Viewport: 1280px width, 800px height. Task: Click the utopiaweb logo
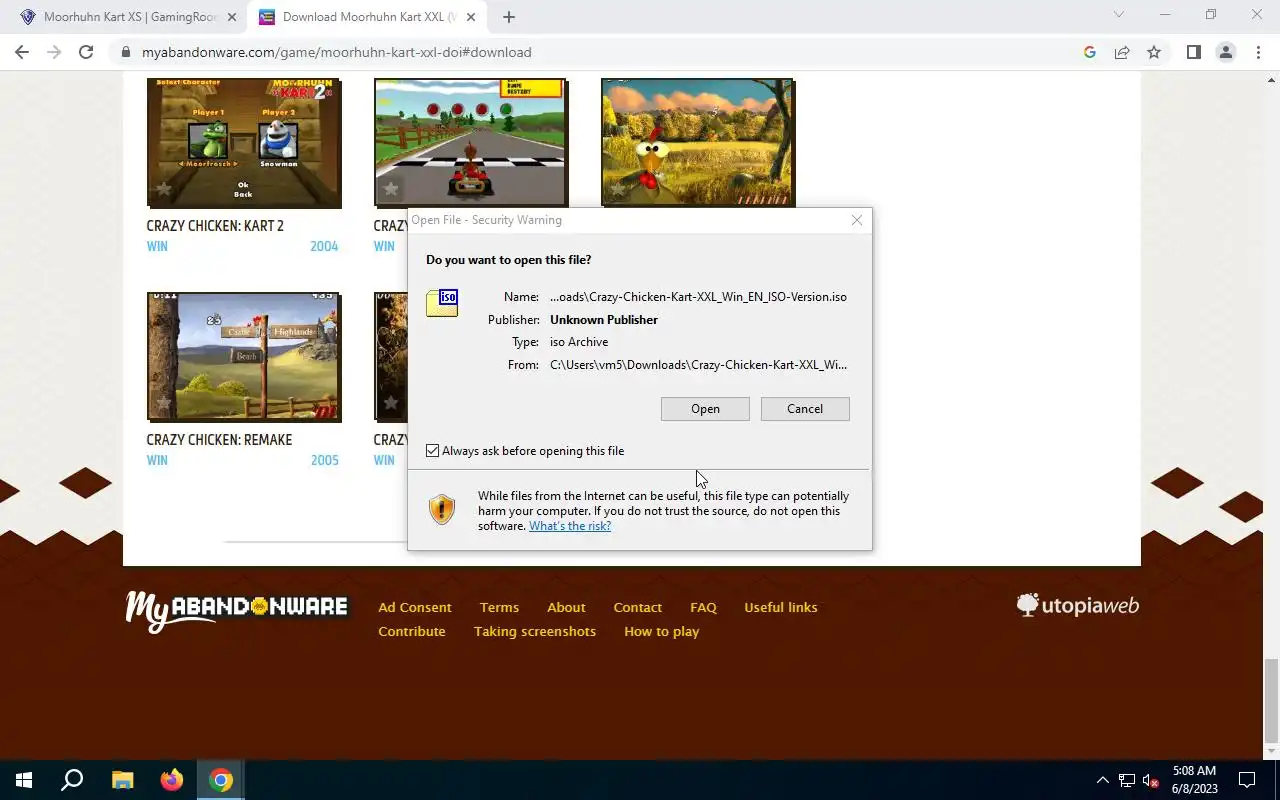point(1078,605)
